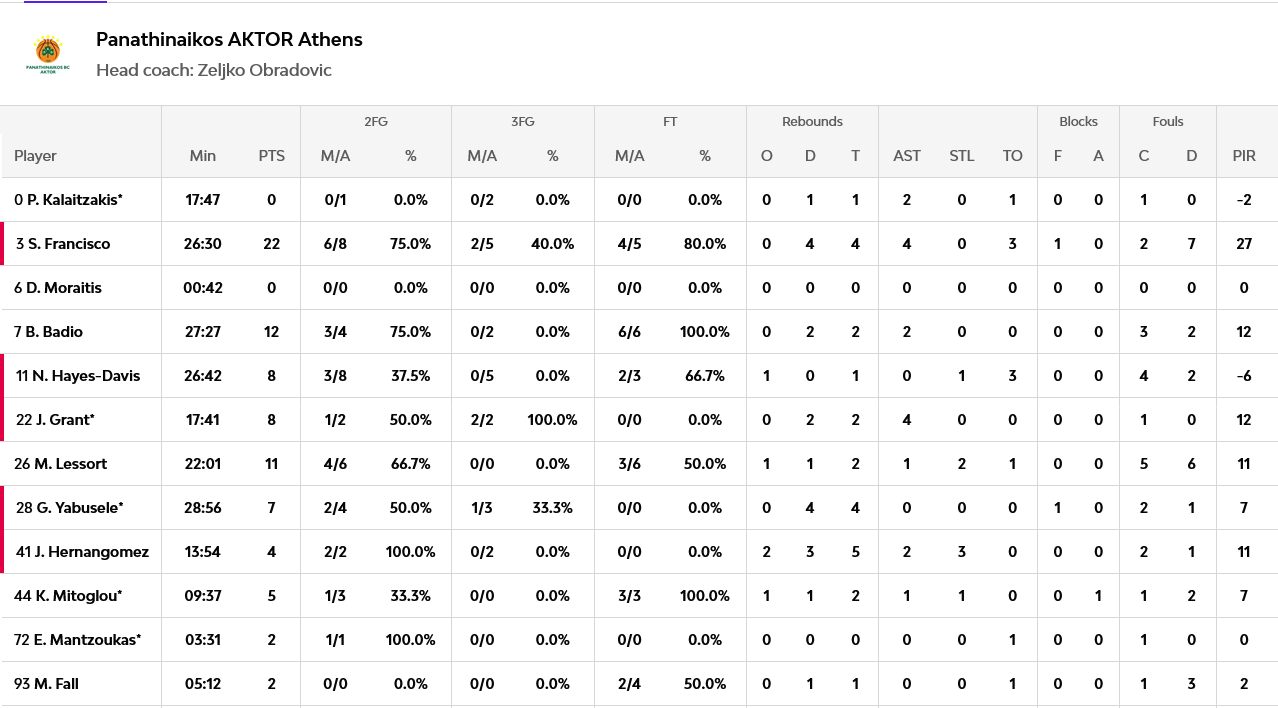The image size is (1278, 708).
Task: Click the Panathinaikos team logo
Action: [x=47, y=55]
